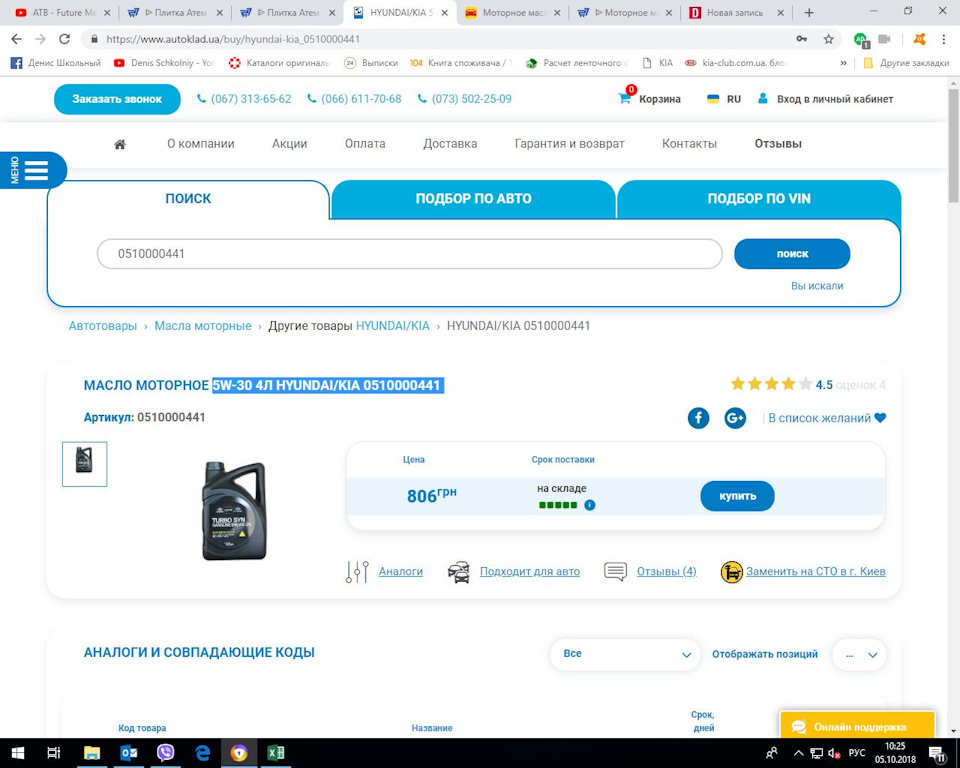Open Масла моторные breadcrumb
The width and height of the screenshot is (960, 768).
203,326
